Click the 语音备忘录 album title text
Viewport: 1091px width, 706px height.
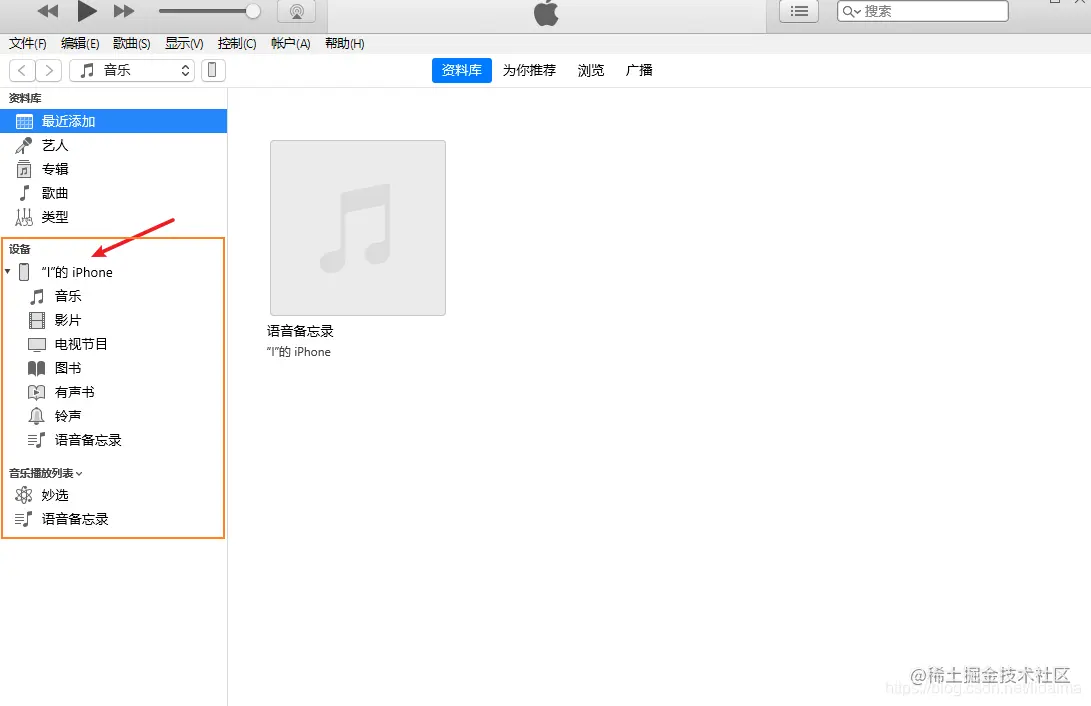coord(301,331)
